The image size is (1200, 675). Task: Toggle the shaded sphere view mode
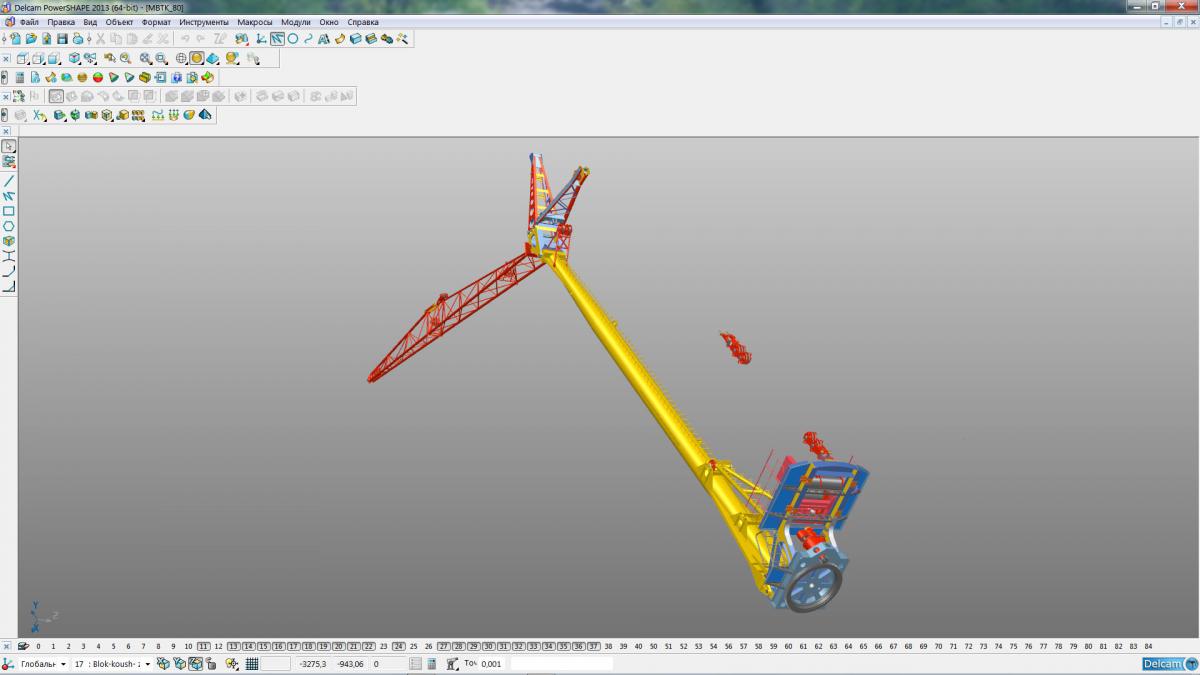pyautogui.click(x=197, y=58)
